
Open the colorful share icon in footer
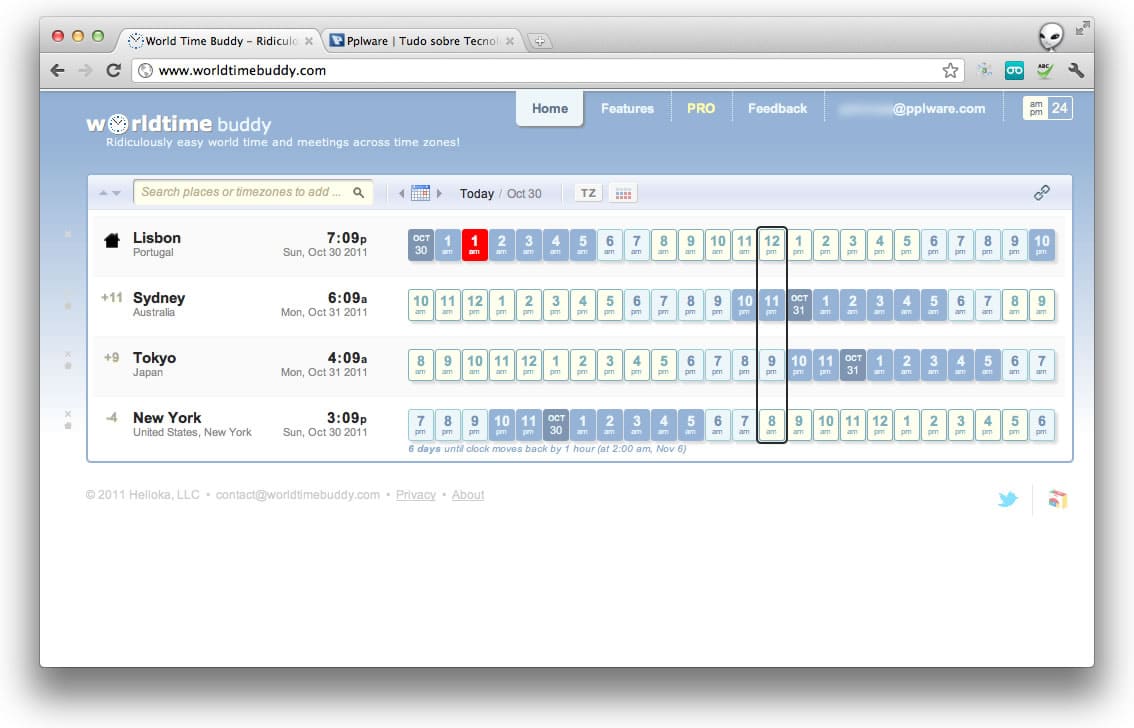(x=1057, y=499)
